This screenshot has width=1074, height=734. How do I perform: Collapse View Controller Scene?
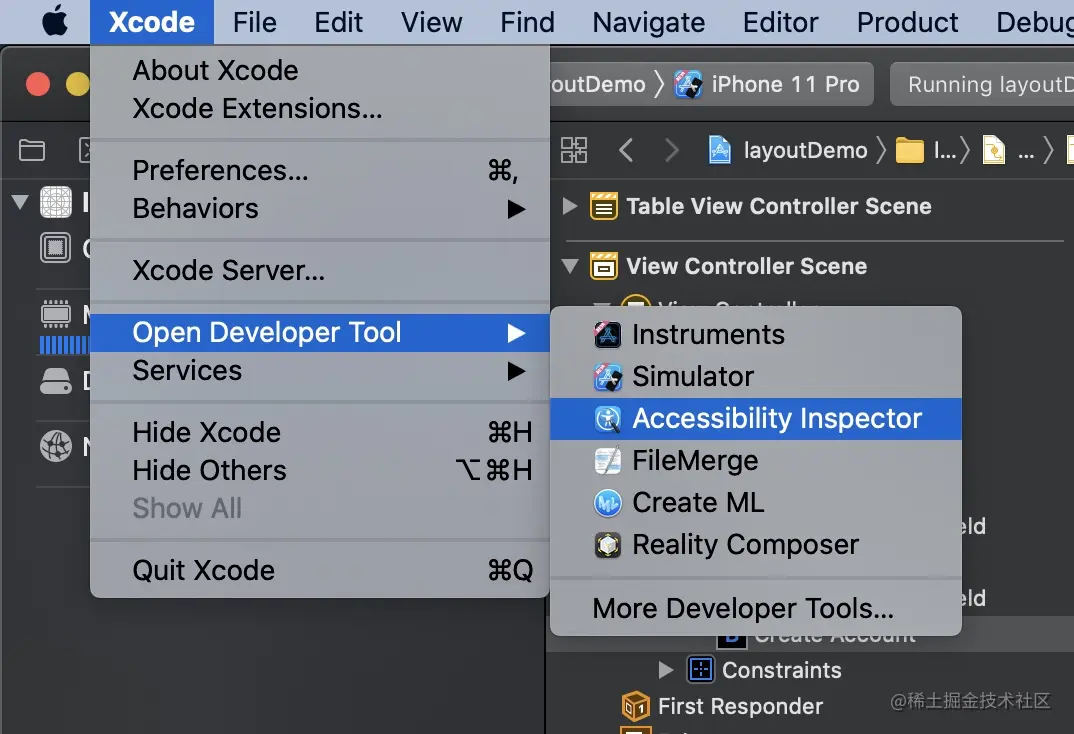570,267
